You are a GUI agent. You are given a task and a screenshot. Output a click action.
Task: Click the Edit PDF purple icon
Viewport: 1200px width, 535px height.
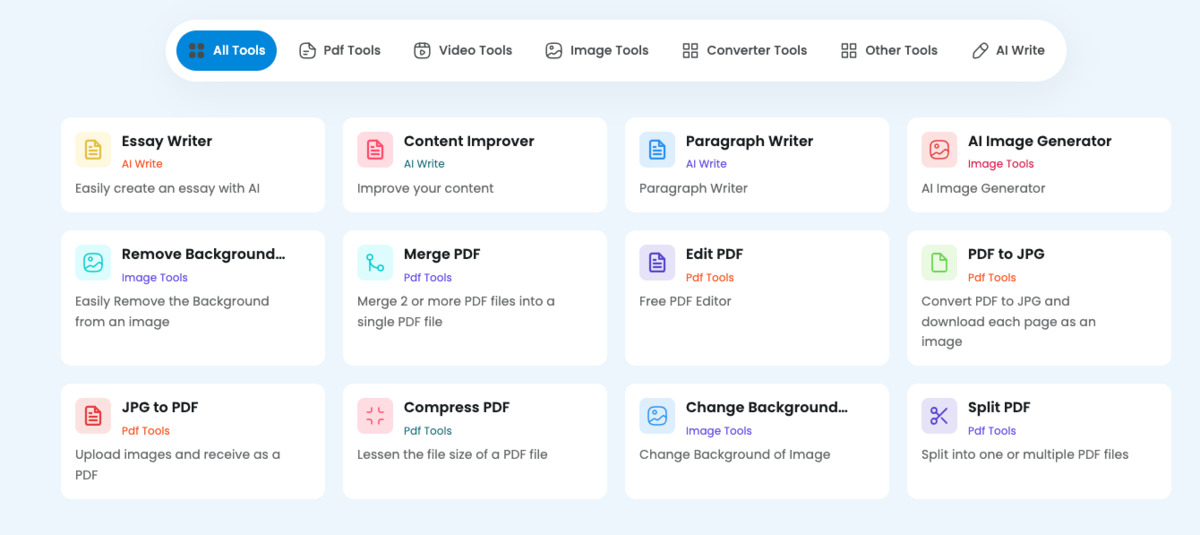click(x=657, y=263)
